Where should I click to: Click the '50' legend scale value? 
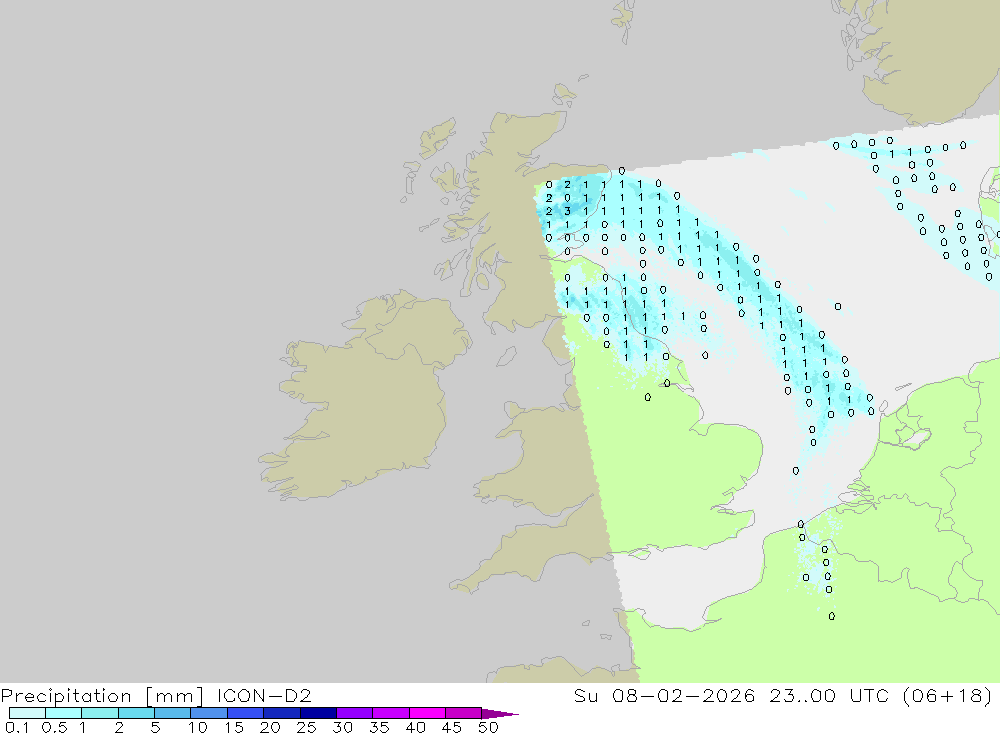click(488, 727)
